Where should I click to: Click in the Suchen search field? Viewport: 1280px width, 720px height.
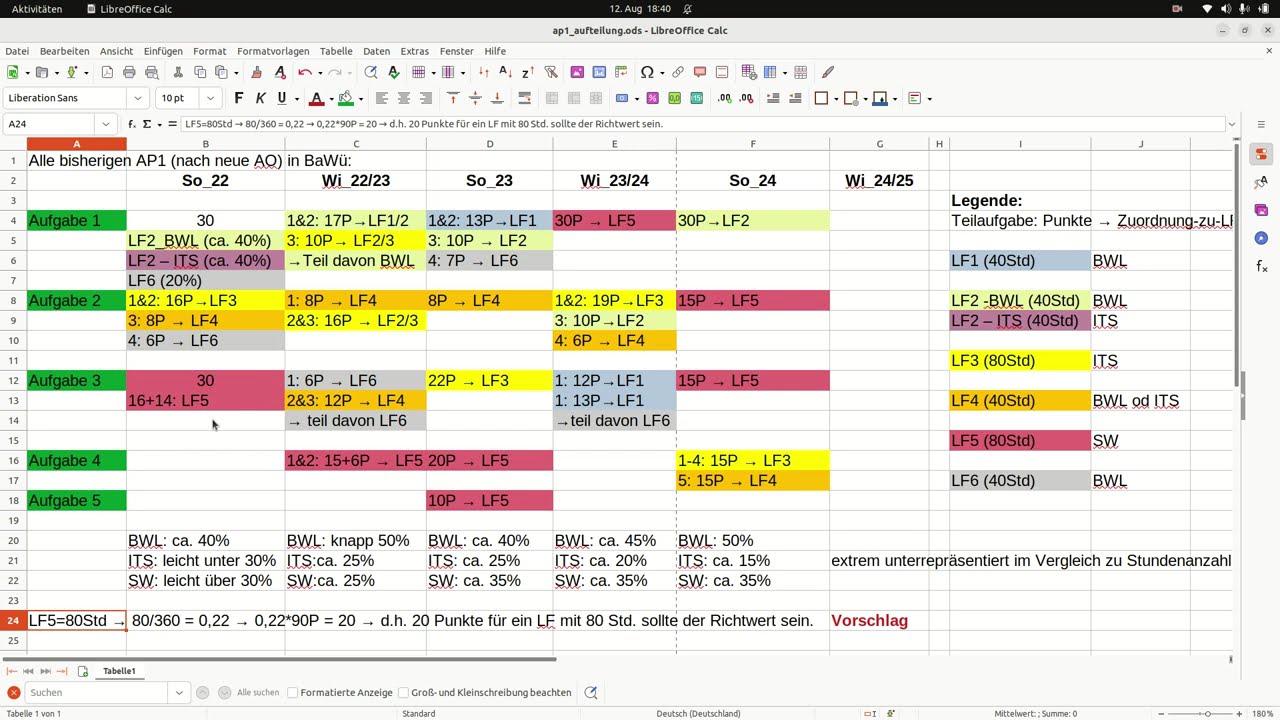[x=97, y=692]
